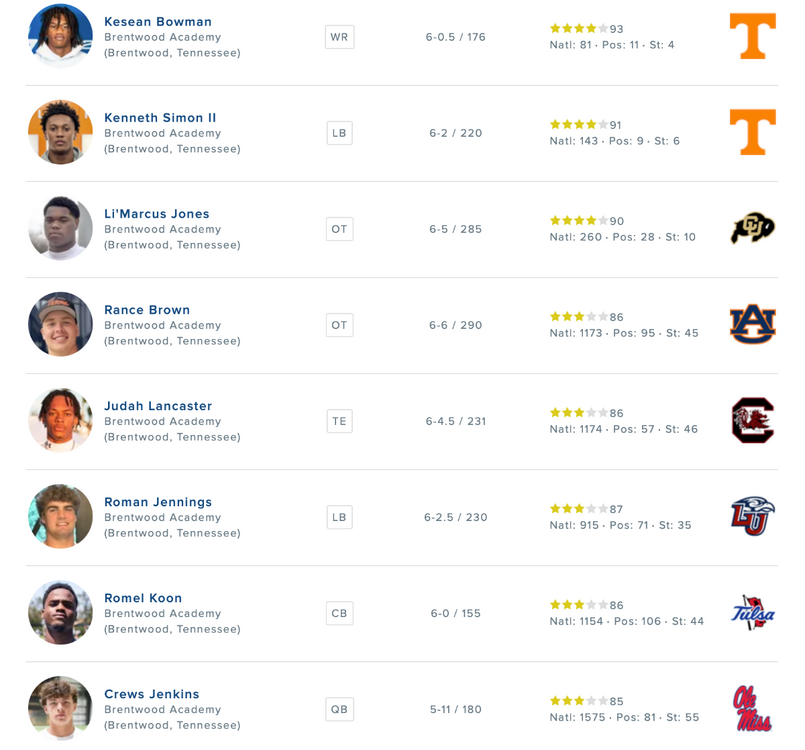805x750 pixels.
Task: Open Roman Jennings' profile picture
Action: pos(61,516)
